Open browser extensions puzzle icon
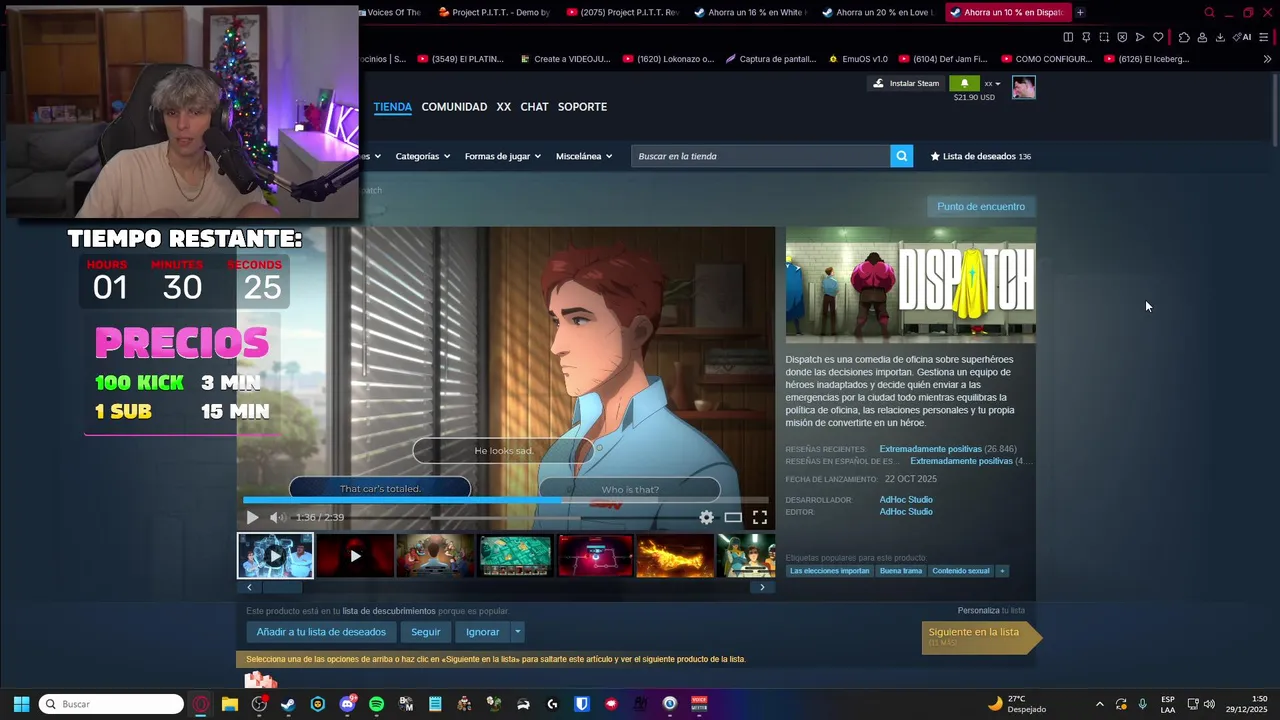Screen dimensions: 1280x720 pos(1184,37)
